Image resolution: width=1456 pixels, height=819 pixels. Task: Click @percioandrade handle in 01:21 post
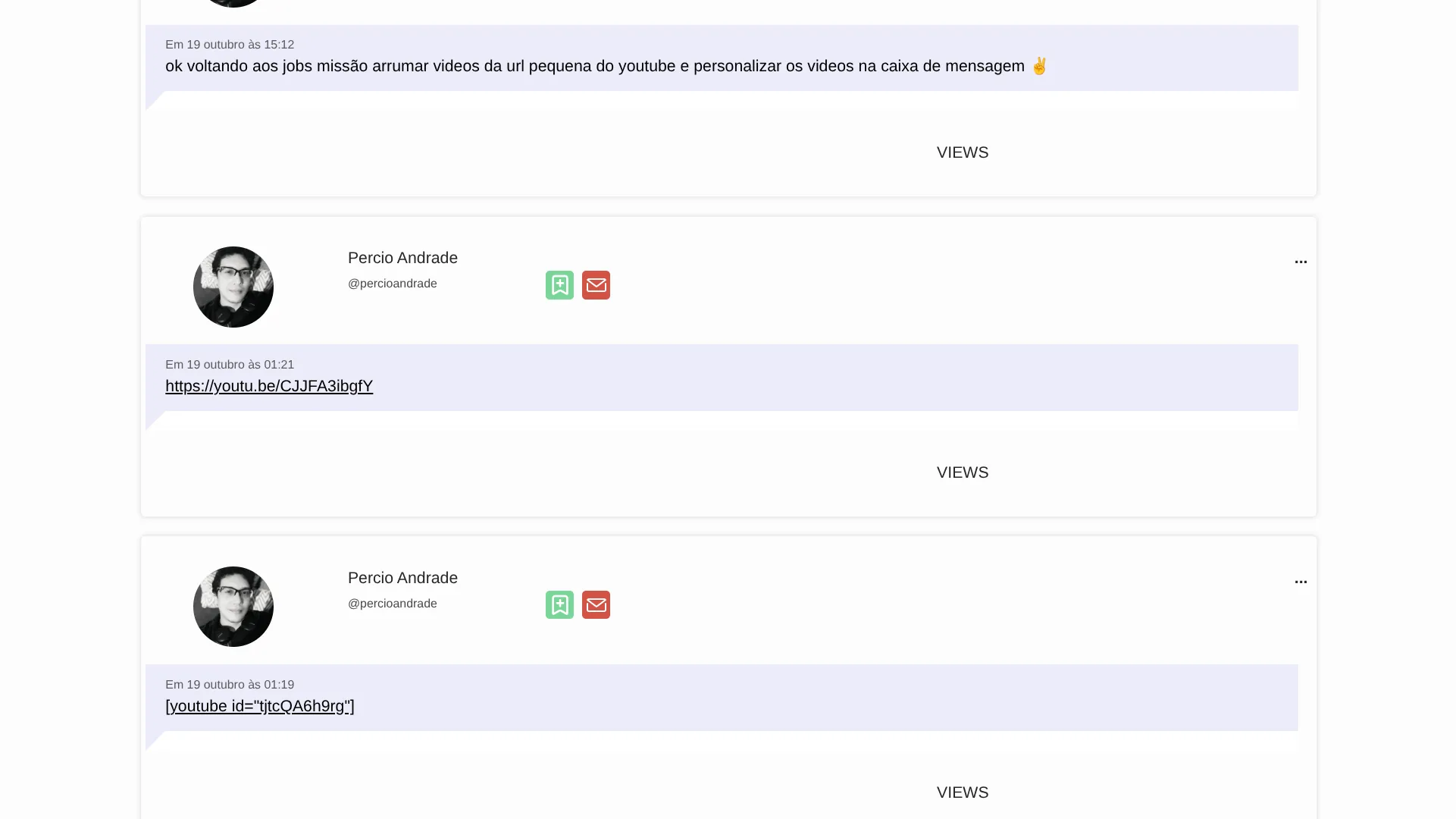(393, 284)
